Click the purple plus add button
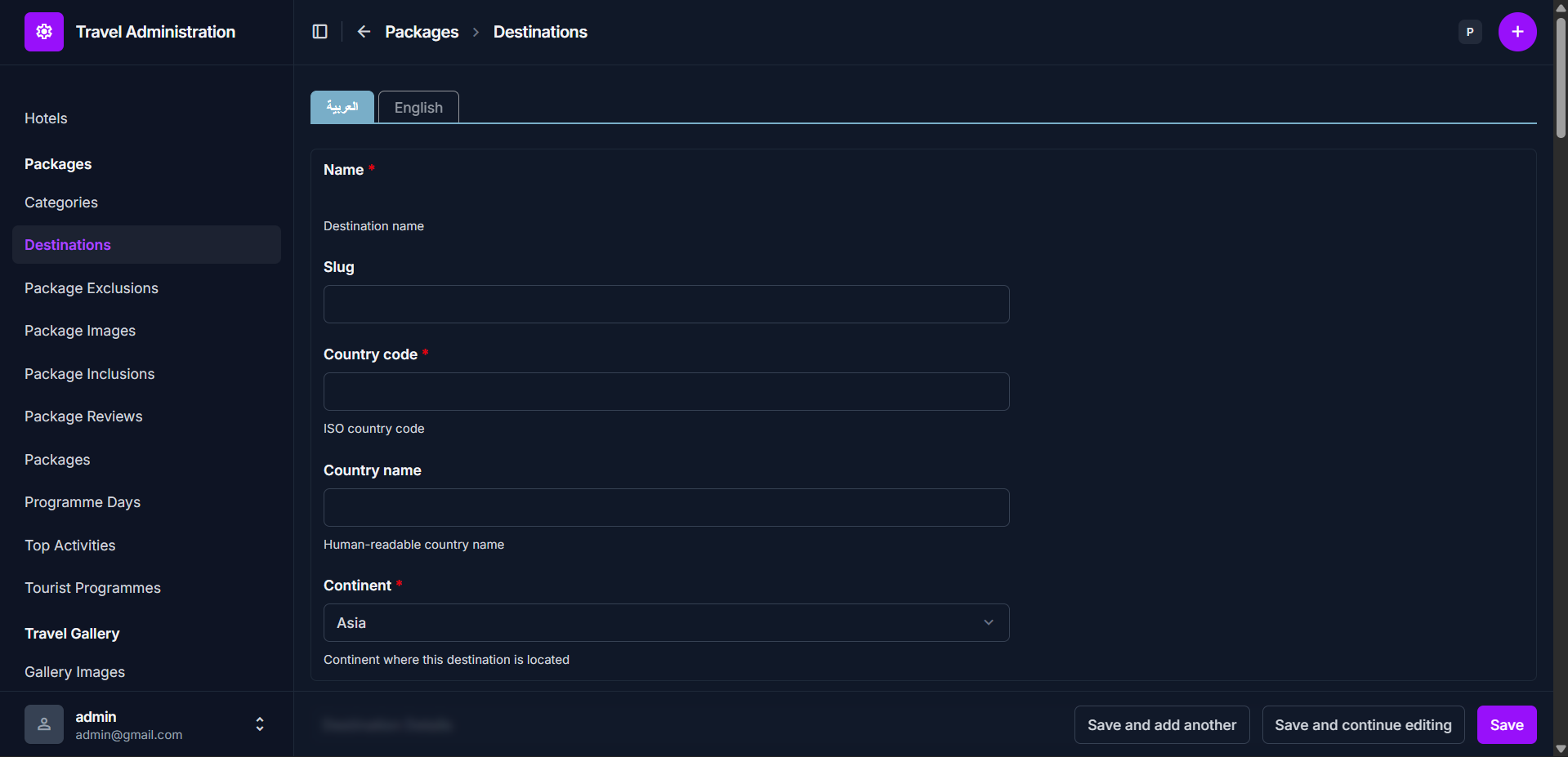The image size is (1568, 757). pyautogui.click(x=1517, y=32)
